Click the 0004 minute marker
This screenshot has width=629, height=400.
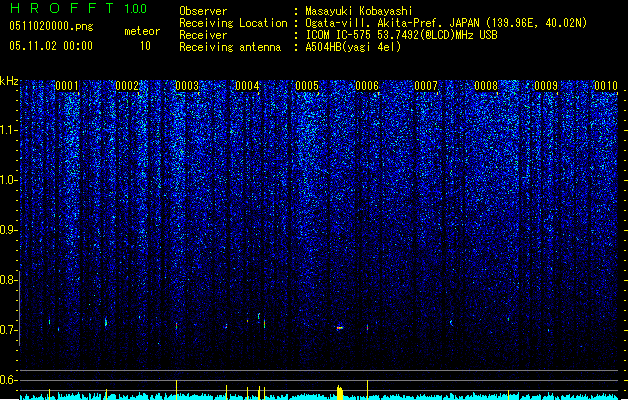tap(247, 86)
